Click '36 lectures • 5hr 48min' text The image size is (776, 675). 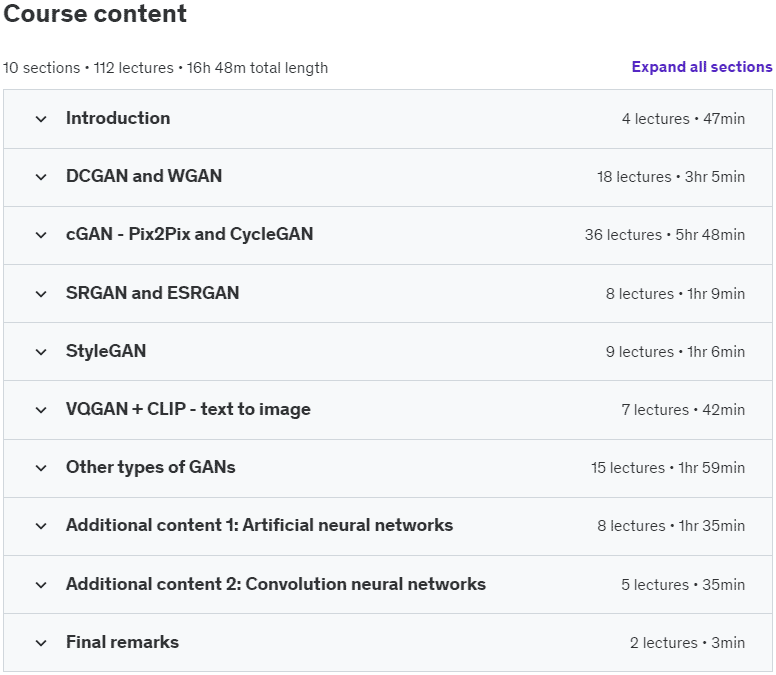pos(665,235)
